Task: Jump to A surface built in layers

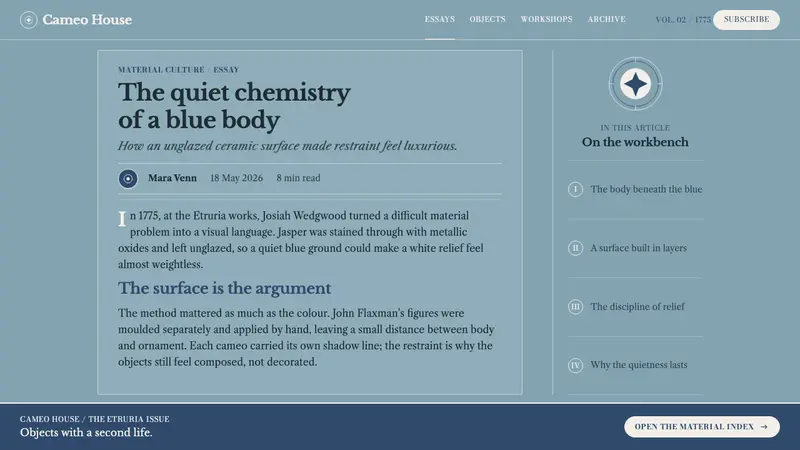Action: 636,248
